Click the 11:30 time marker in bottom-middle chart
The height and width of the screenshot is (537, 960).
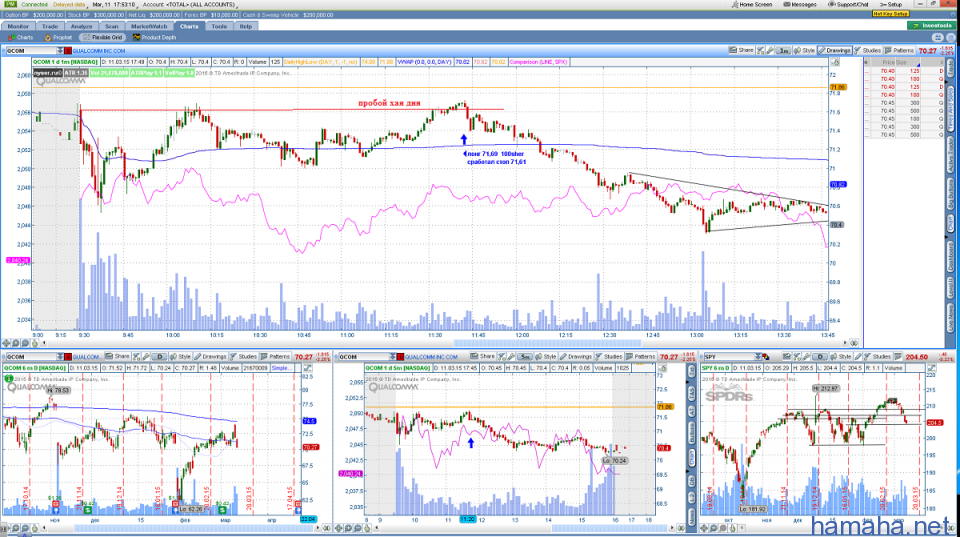467,519
